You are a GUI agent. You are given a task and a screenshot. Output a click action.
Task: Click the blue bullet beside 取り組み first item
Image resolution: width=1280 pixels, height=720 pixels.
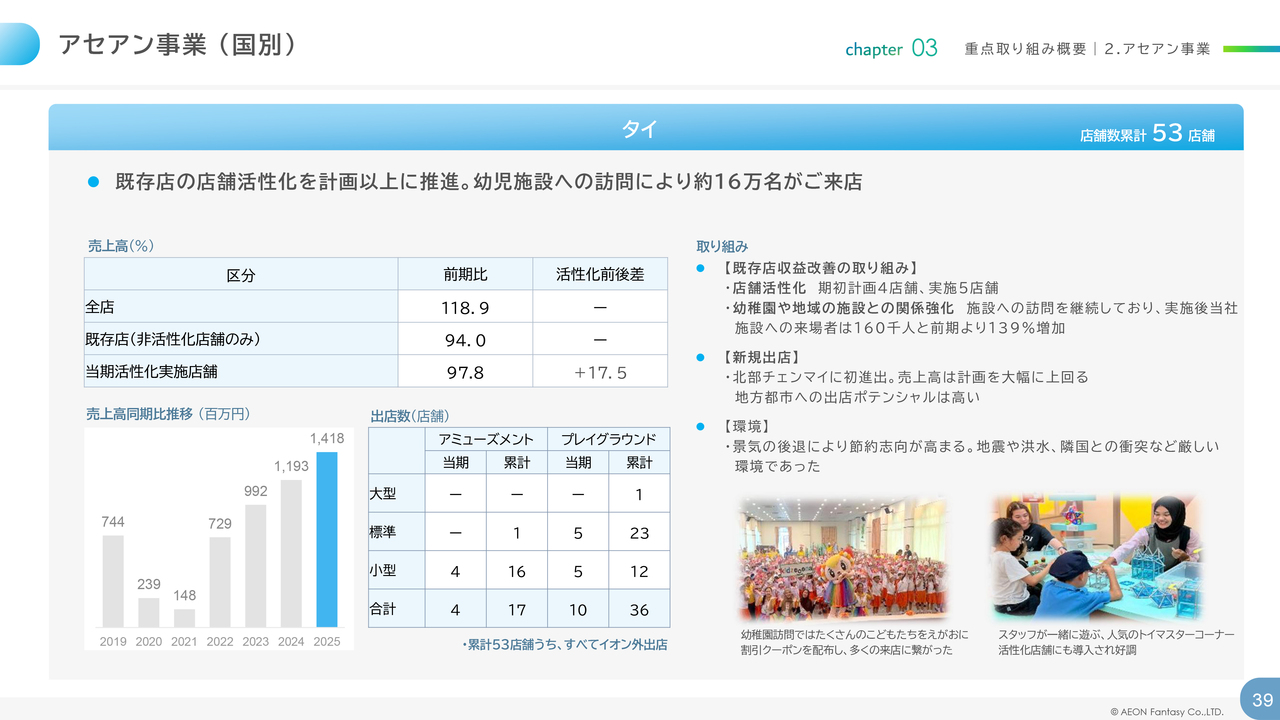coord(701,268)
